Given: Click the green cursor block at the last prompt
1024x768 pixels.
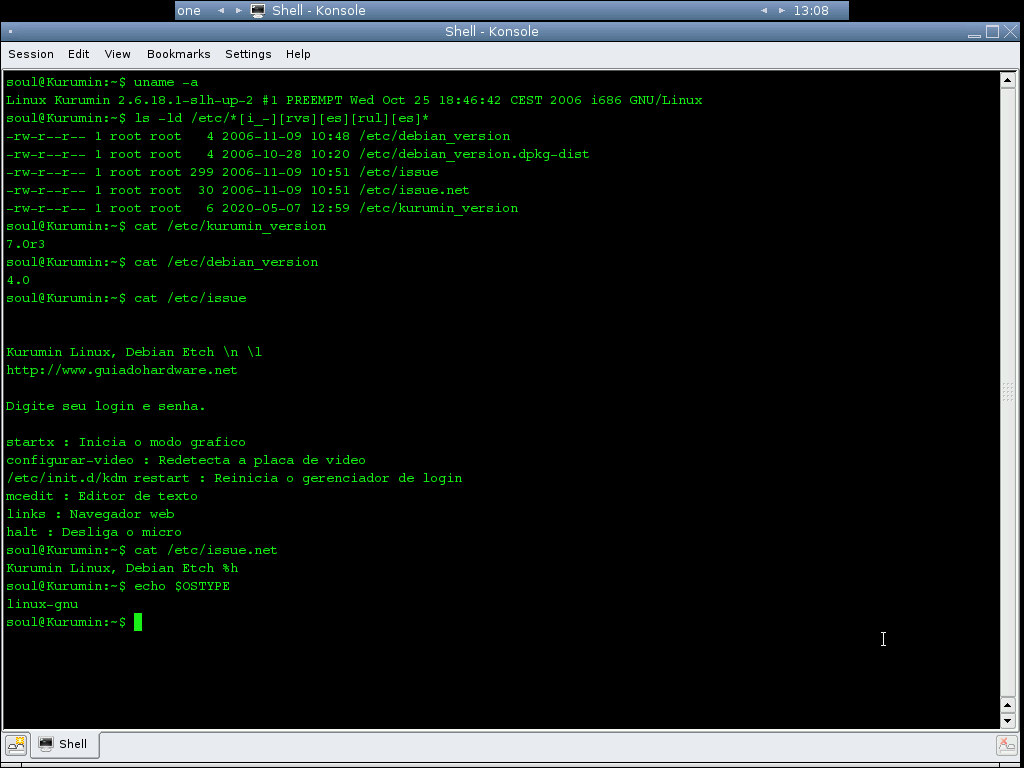Looking at the screenshot, I should [138, 622].
